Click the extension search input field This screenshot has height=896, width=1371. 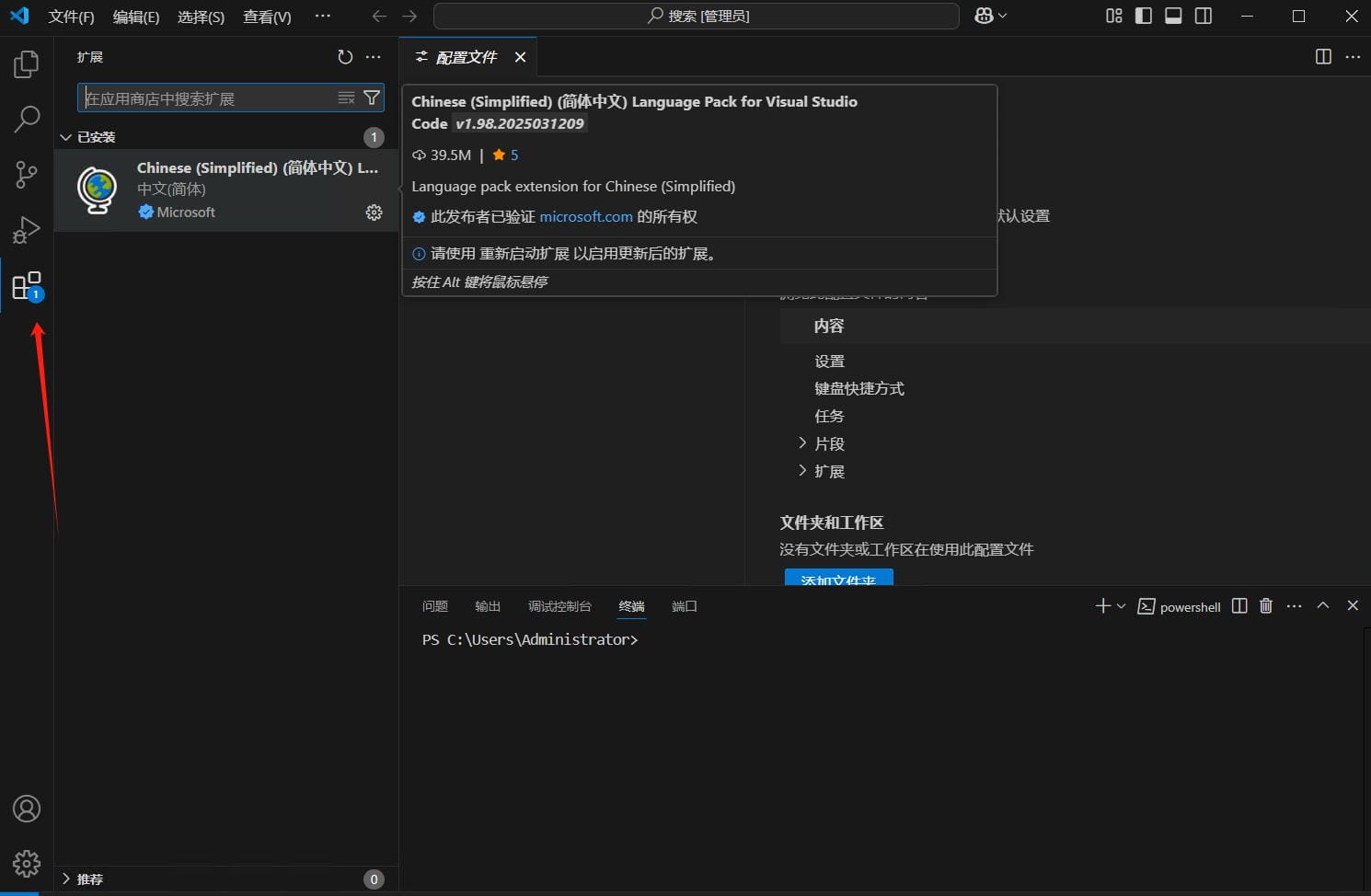(x=207, y=98)
